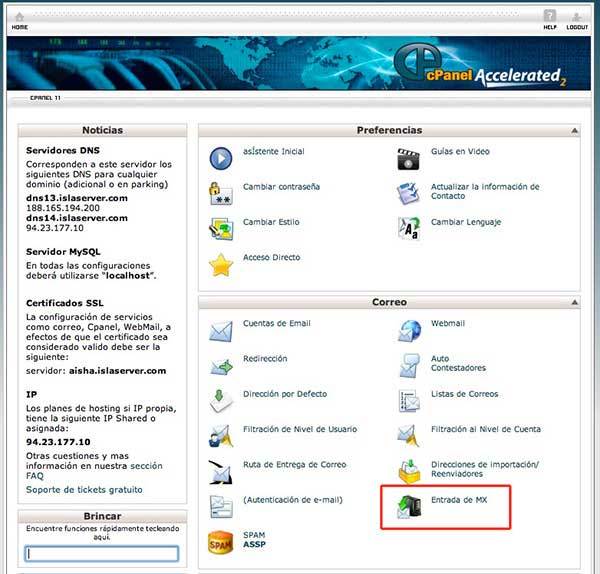Click the Actualizar información de Contacto icon
Image resolution: width=600 pixels, height=574 pixels.
click(408, 194)
